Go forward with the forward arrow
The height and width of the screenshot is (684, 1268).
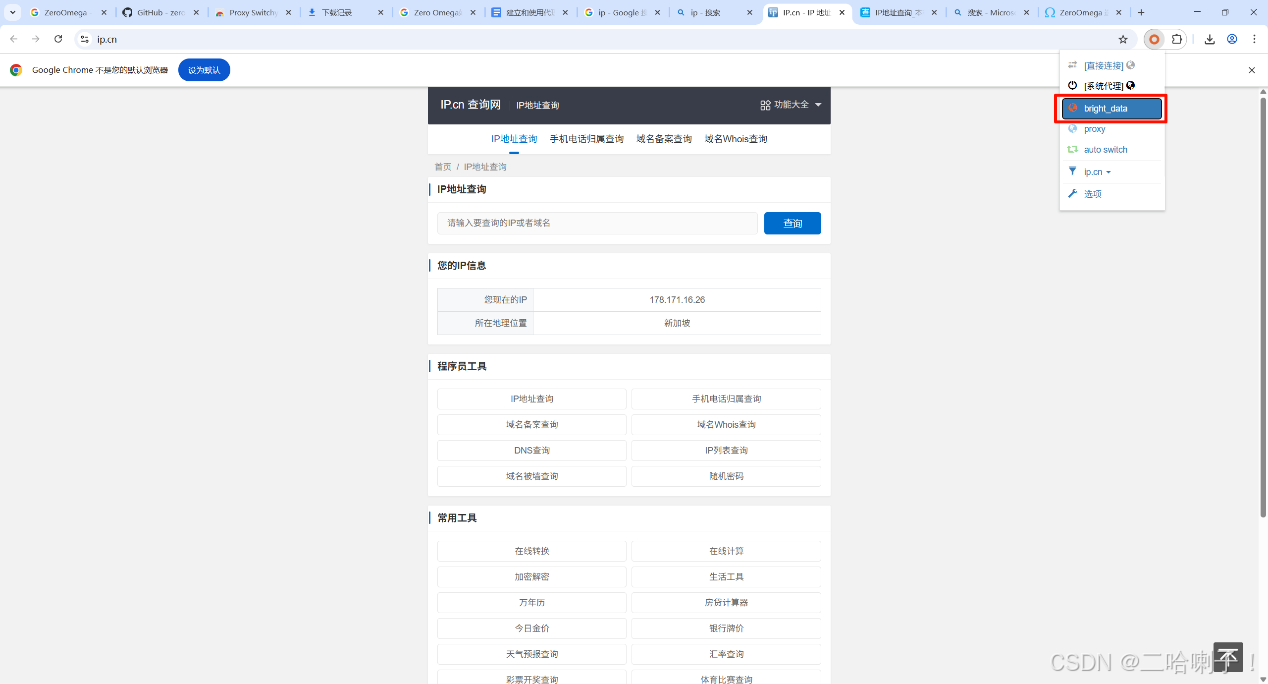click(36, 39)
